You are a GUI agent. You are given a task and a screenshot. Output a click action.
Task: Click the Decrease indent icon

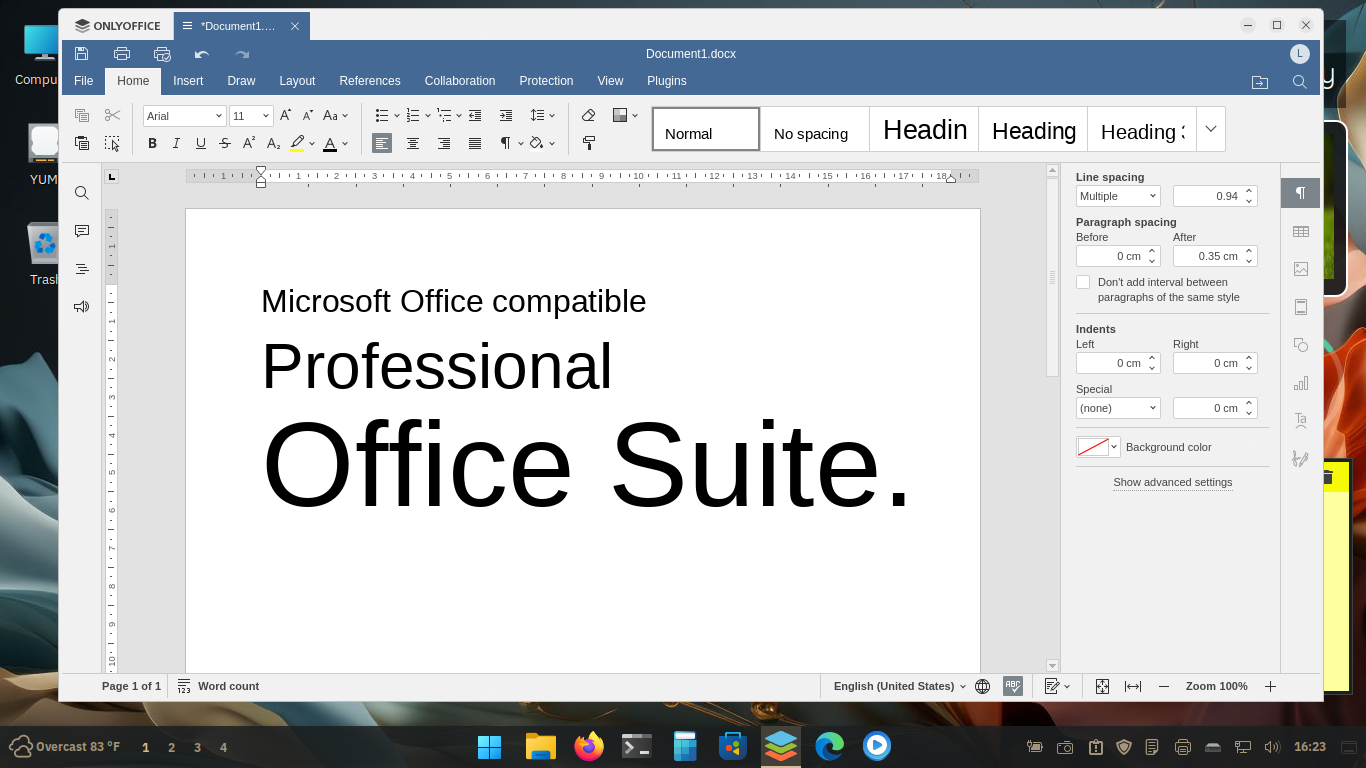[475, 116]
